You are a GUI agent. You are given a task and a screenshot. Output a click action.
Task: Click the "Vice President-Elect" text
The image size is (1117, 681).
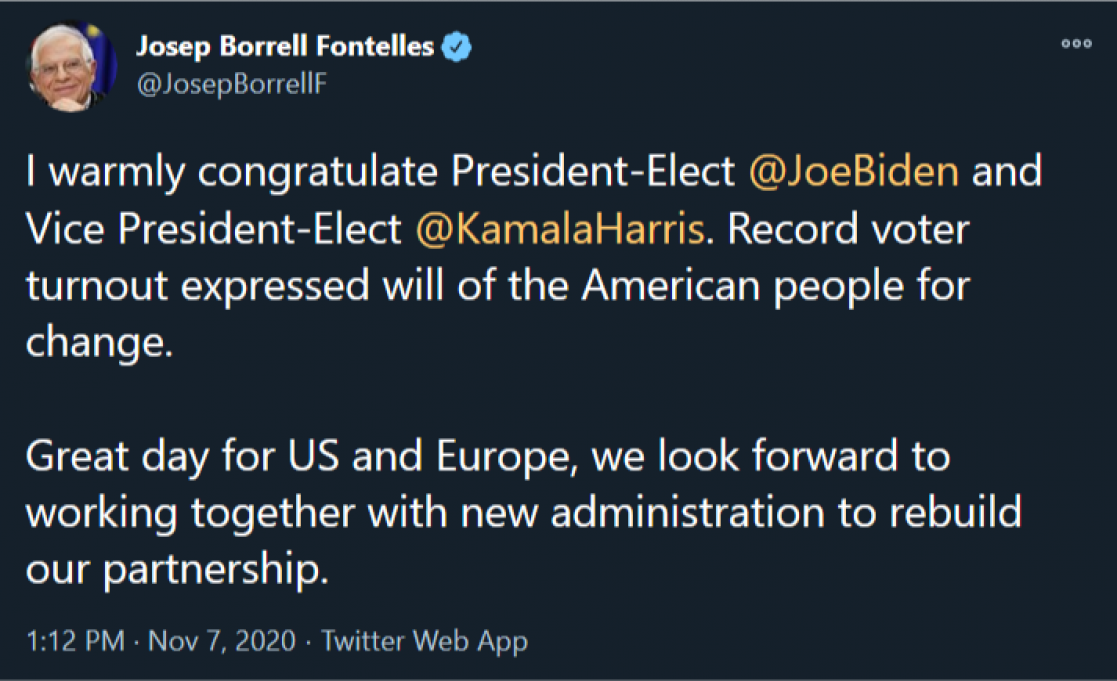(213, 229)
